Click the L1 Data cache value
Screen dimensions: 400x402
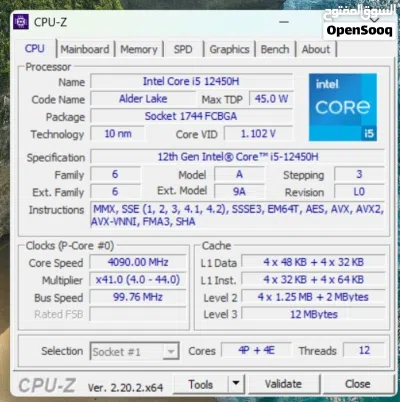pyautogui.click(x=313, y=262)
